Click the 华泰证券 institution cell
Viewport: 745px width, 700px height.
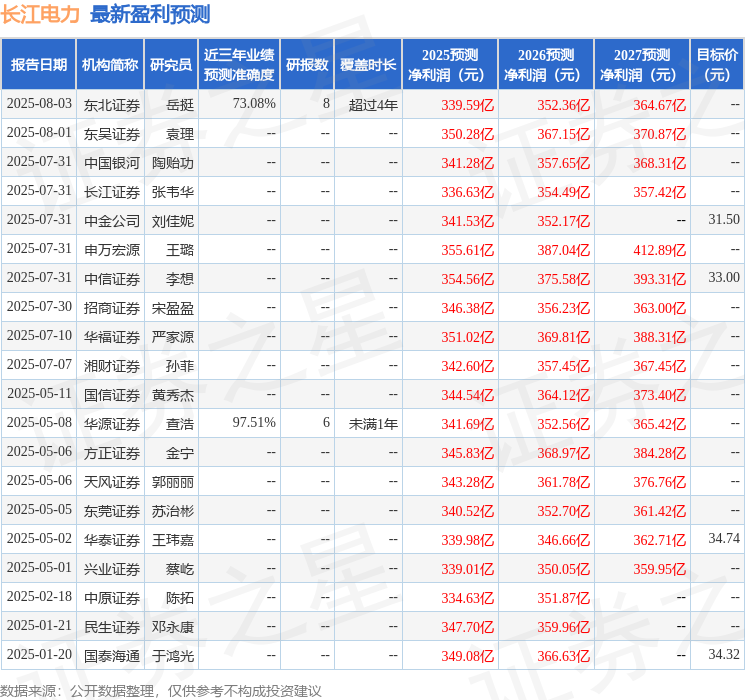[112, 540]
